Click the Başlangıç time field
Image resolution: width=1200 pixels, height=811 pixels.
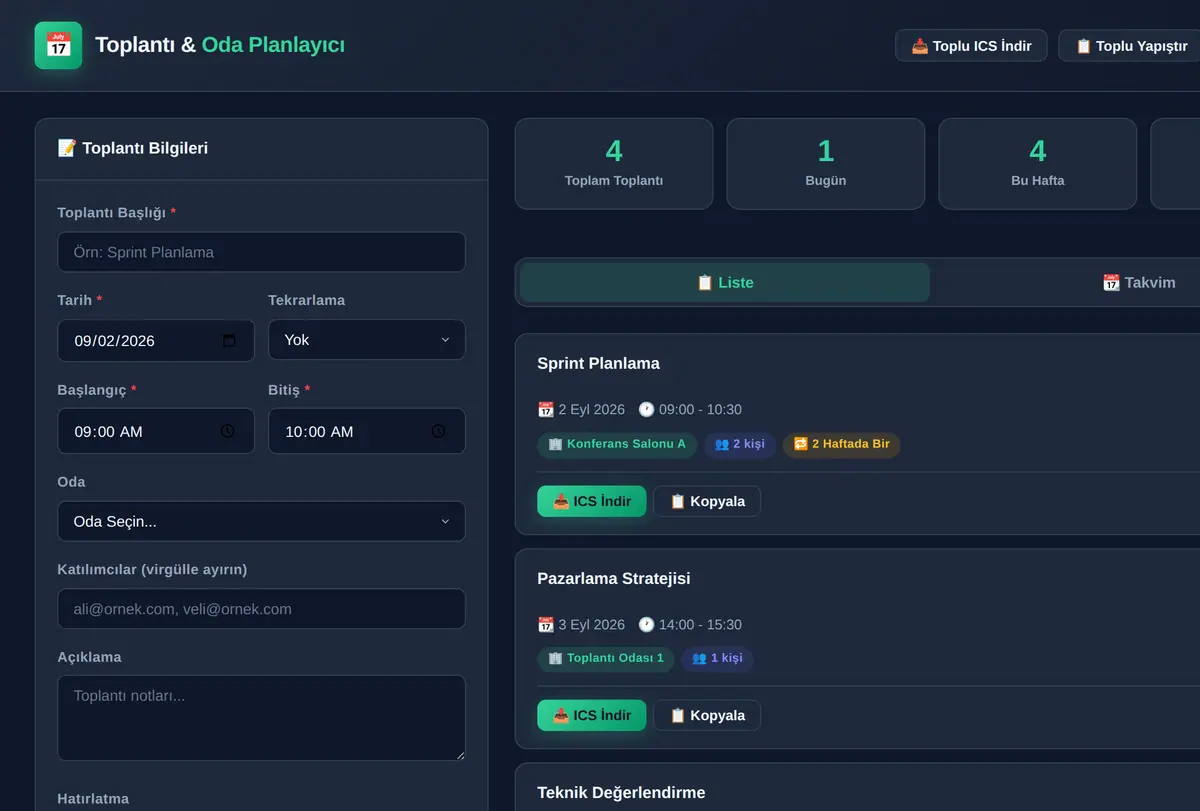click(156, 431)
